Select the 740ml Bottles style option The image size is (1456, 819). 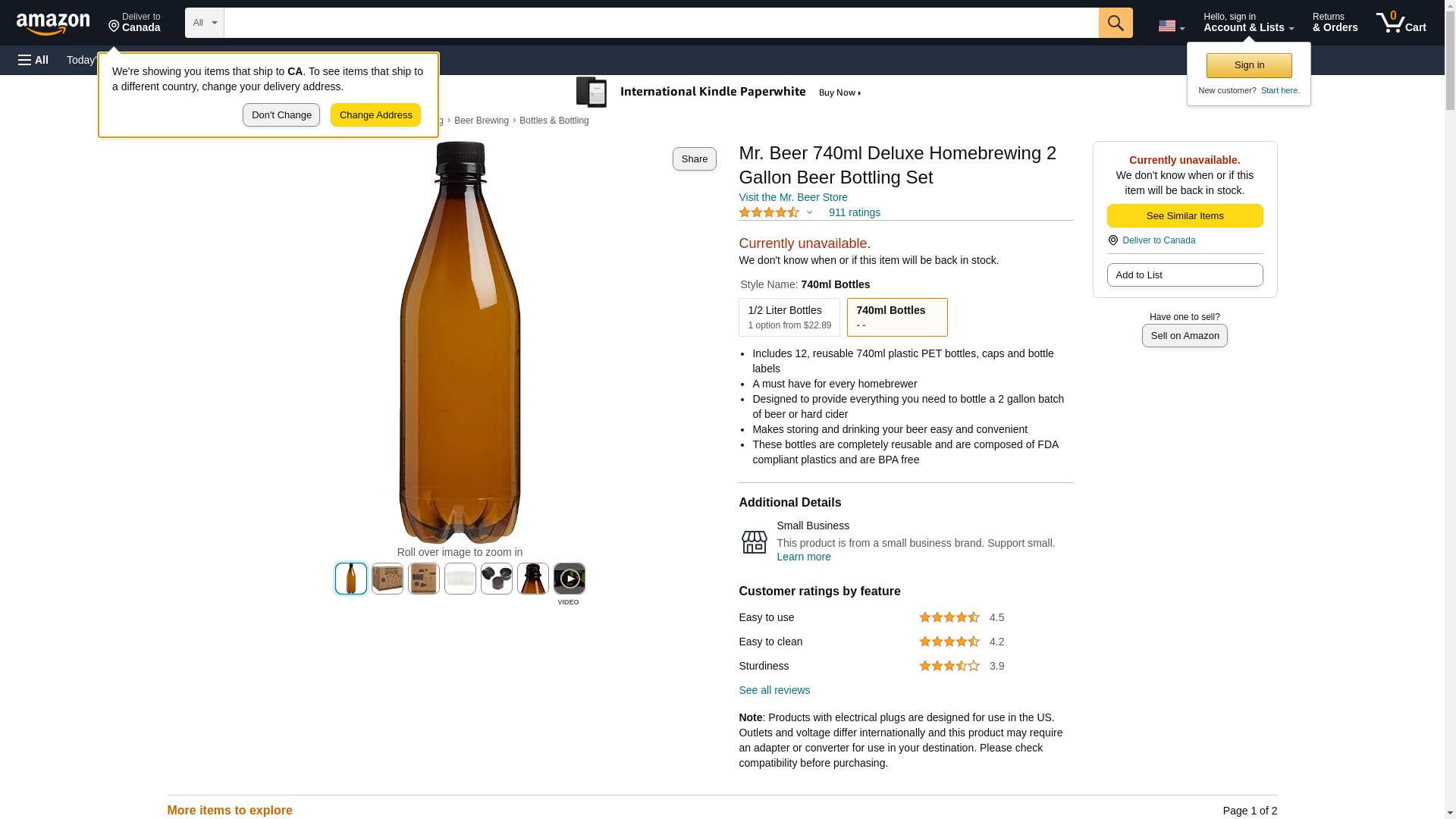896,317
